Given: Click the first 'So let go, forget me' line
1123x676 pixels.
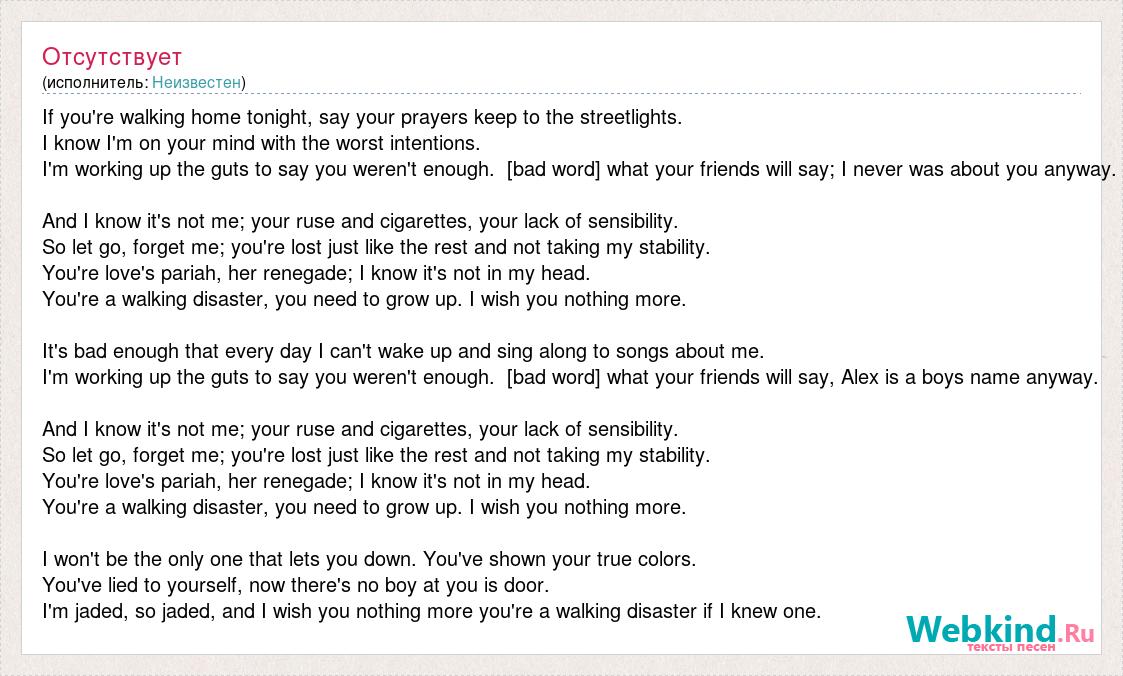Looking at the screenshot, I should 376,248.
